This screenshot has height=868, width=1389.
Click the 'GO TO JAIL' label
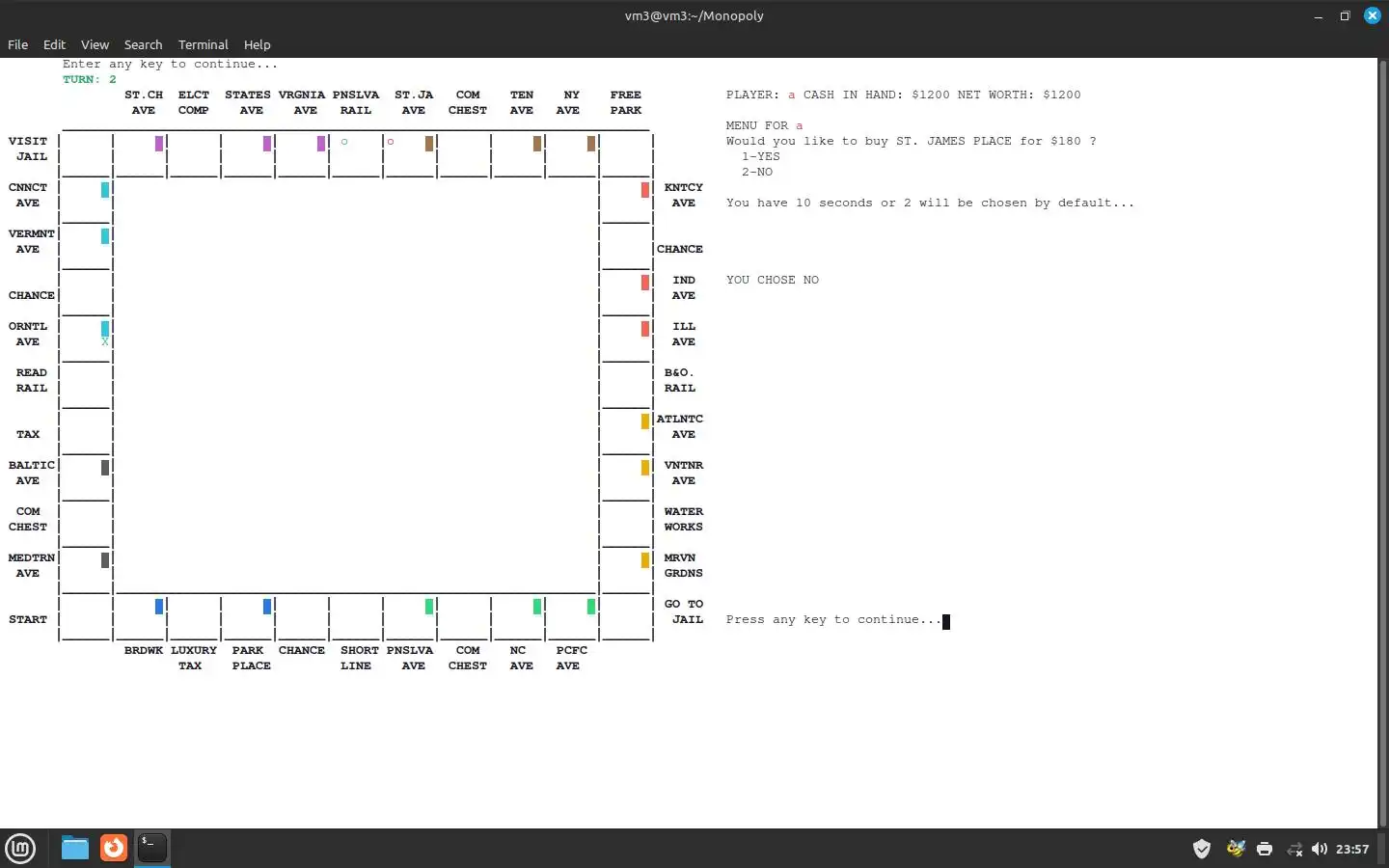click(x=684, y=611)
